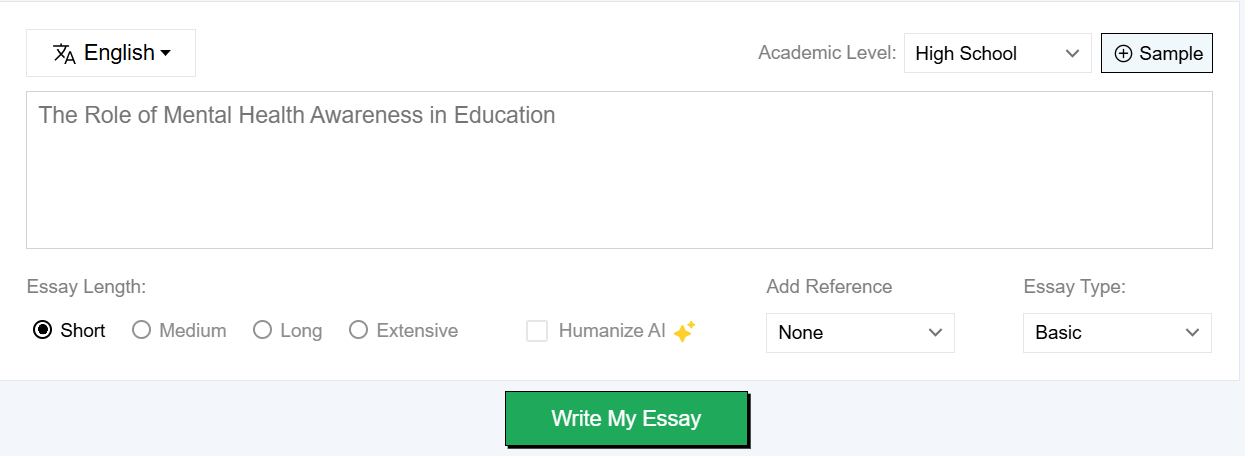Screen dimensions: 1245x456
Task: Click the translate language icon
Action: coord(64,54)
